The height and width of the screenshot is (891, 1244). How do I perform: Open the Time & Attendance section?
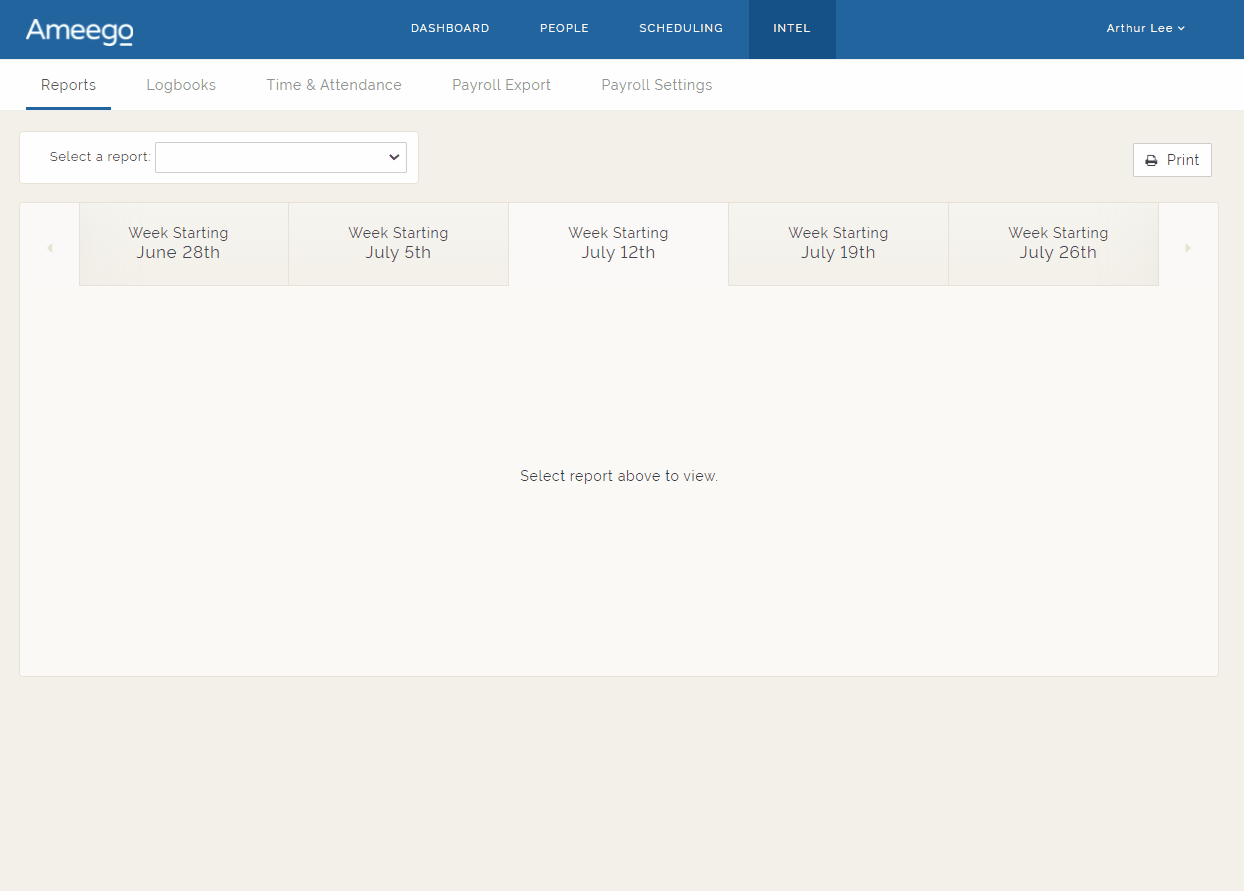334,85
